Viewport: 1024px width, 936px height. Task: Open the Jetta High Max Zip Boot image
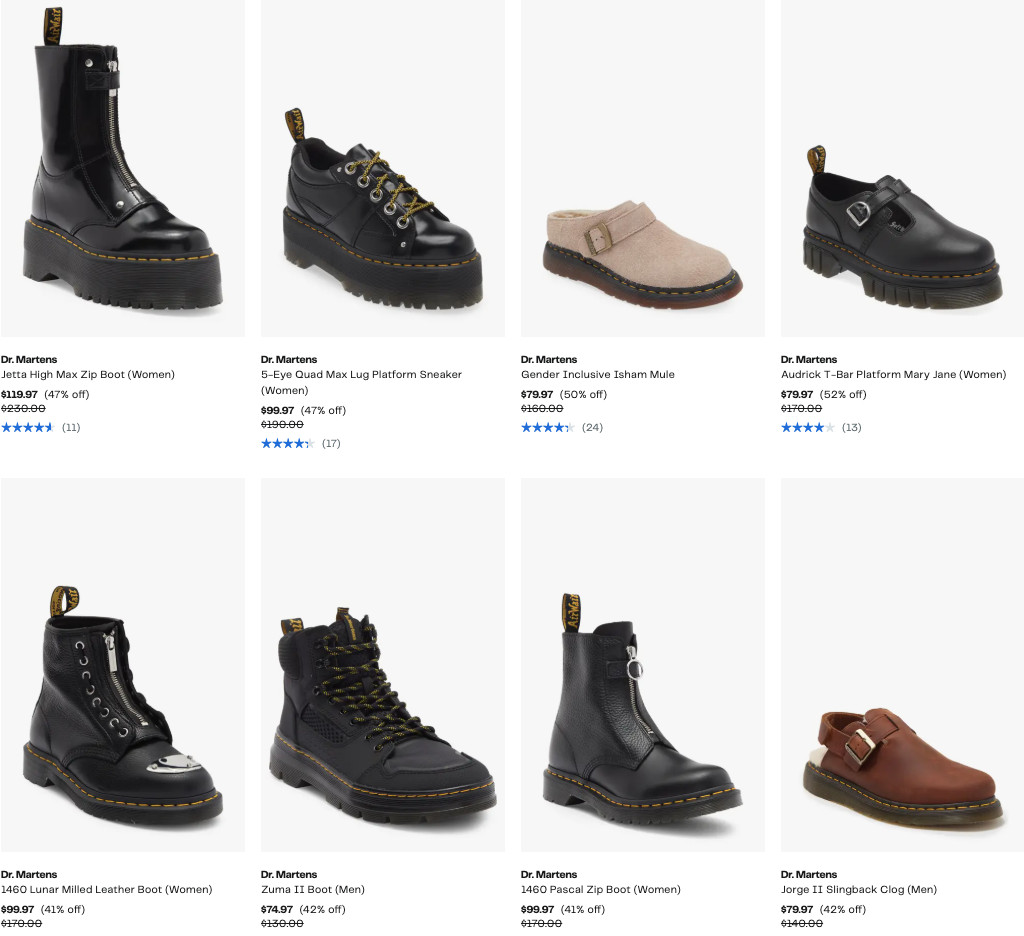122,168
